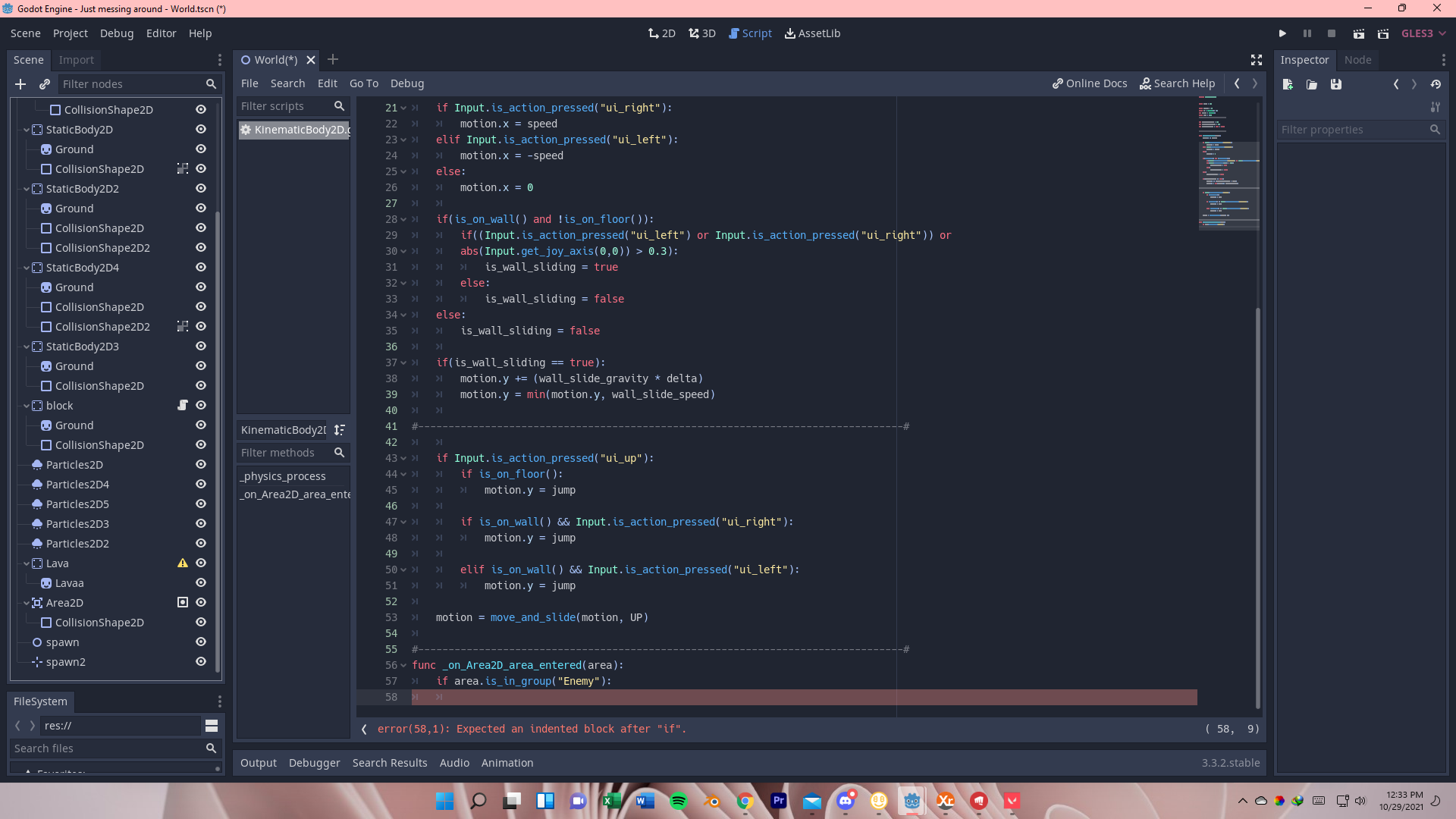Run the project with play button
Viewport: 1456px width, 819px height.
(x=1282, y=33)
